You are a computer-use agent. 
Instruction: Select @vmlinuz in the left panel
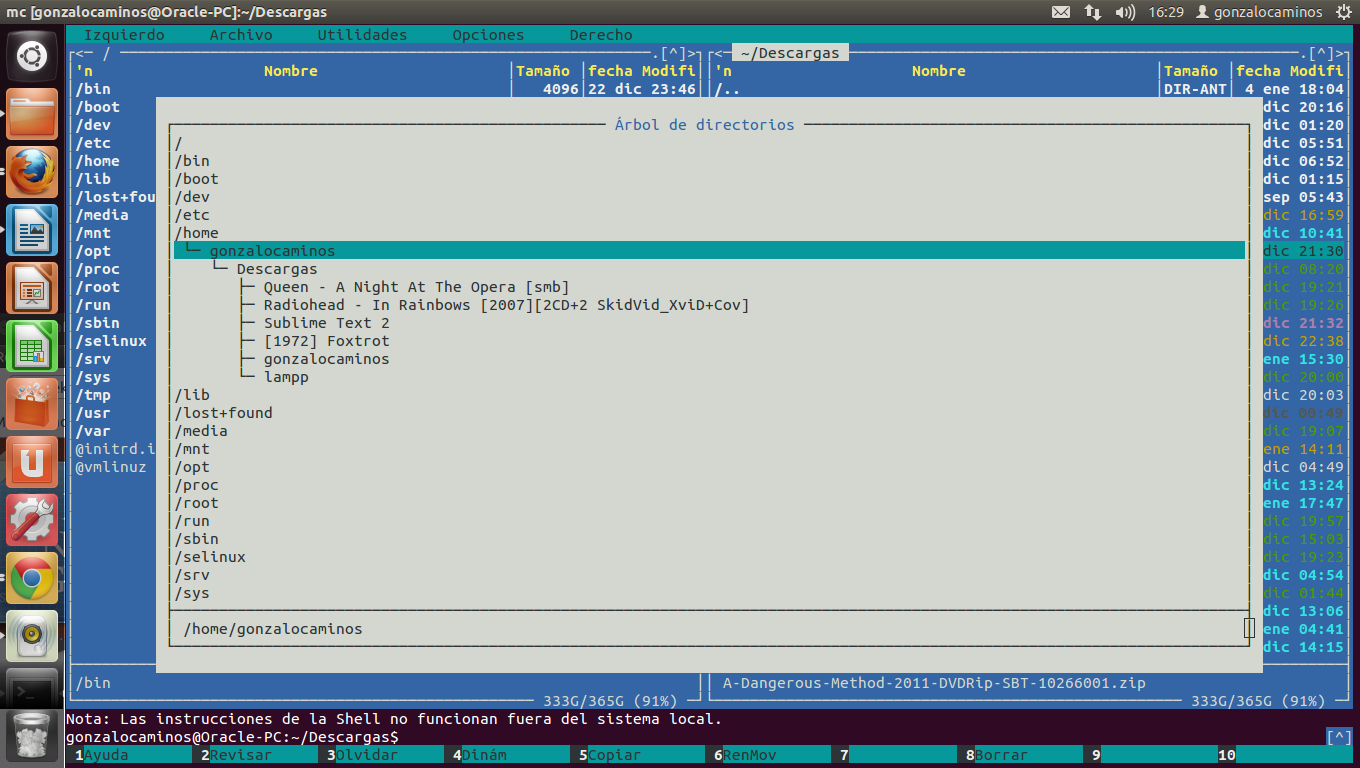point(111,467)
